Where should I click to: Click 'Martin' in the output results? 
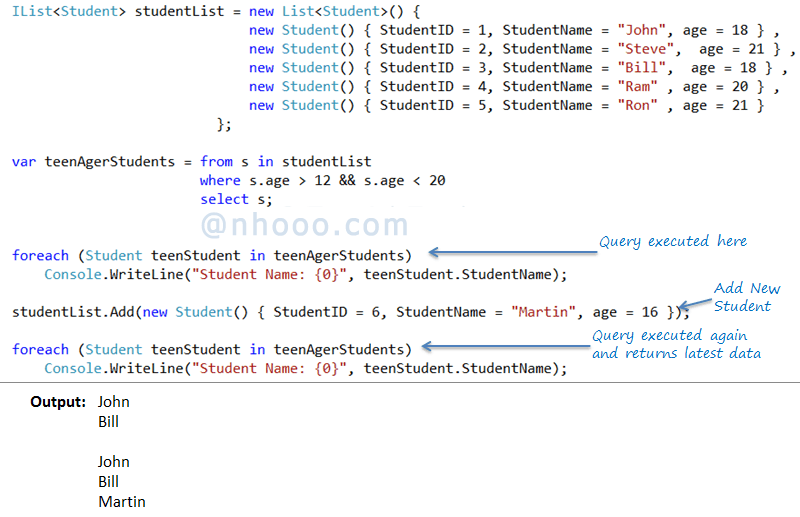point(121,501)
